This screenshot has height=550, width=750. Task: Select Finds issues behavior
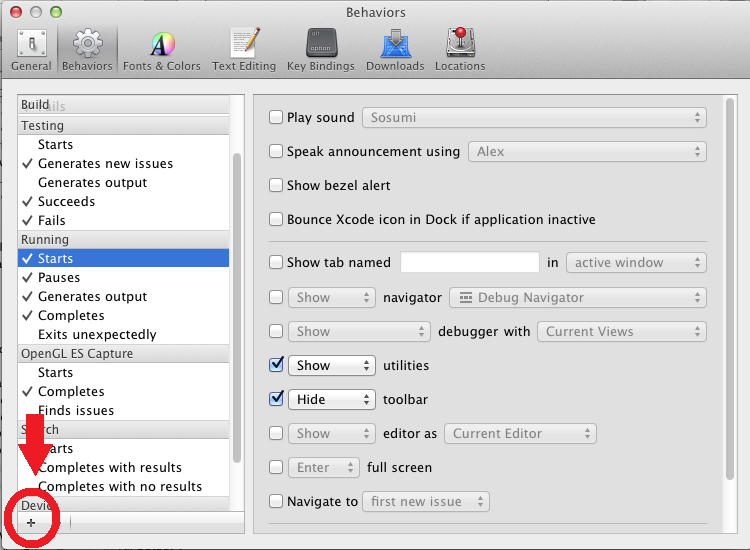pyautogui.click(x=123, y=410)
